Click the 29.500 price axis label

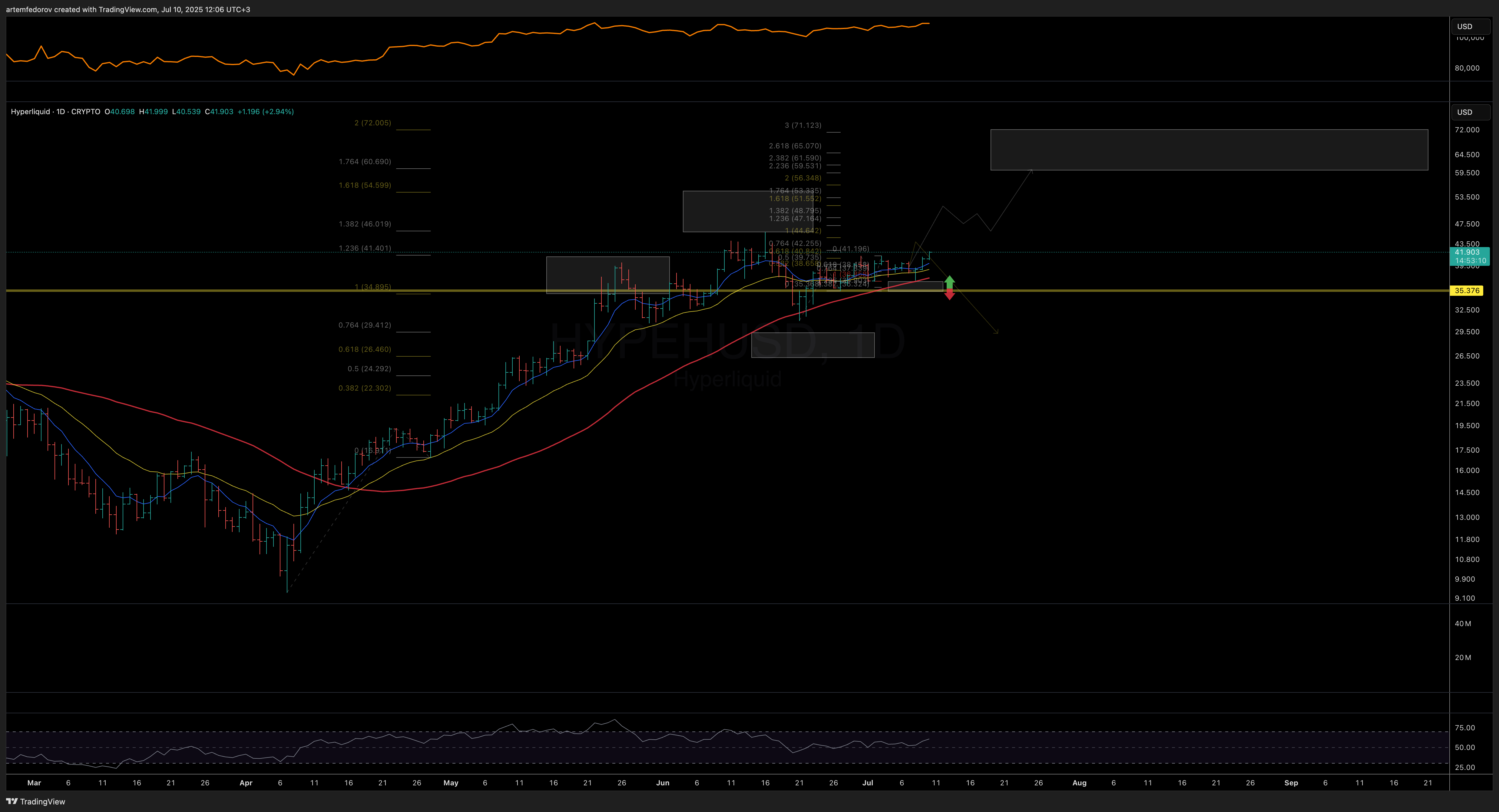[x=1467, y=332]
